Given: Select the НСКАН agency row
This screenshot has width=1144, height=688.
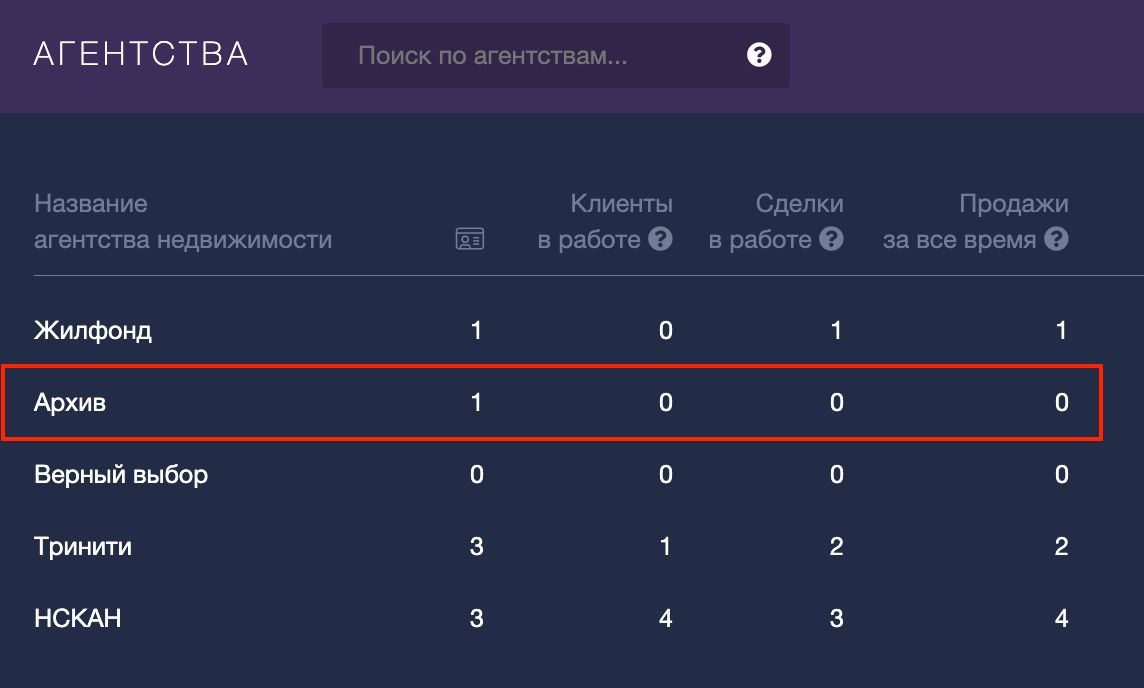Looking at the screenshot, I should coord(78,619).
